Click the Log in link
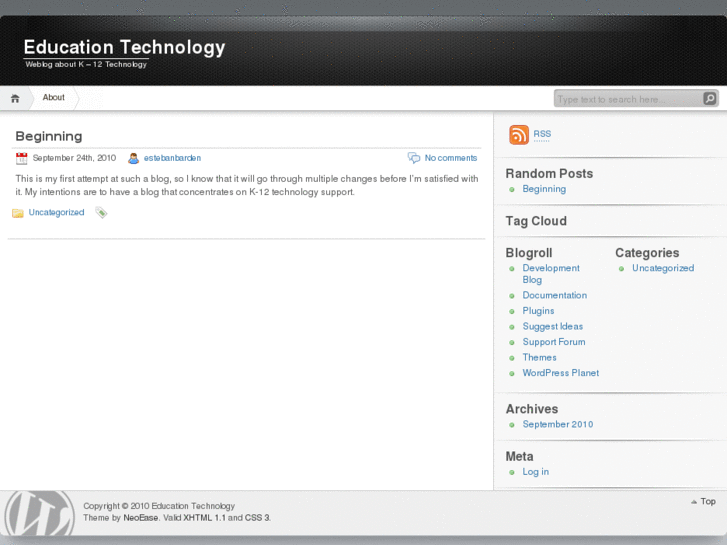 pos(536,472)
